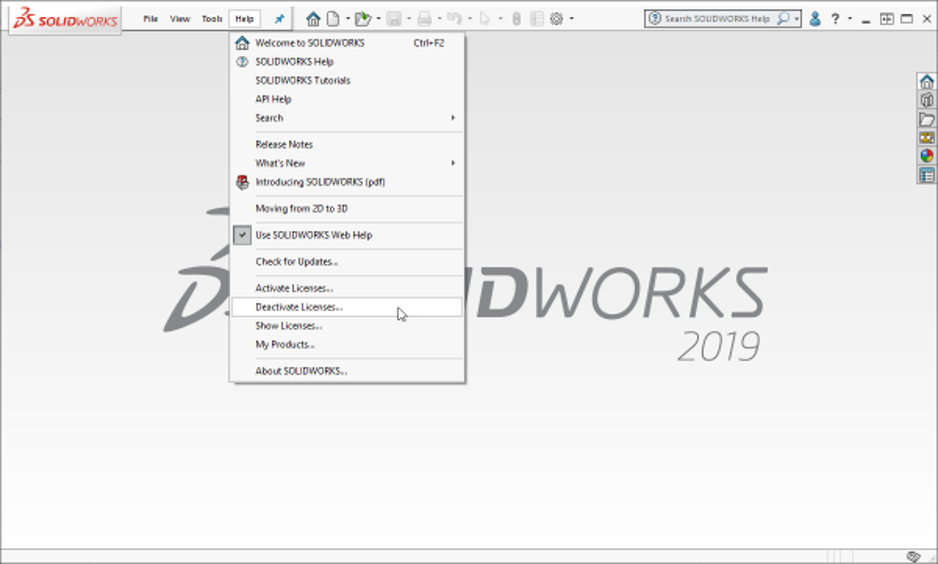Click magnifier icon in search box
Image resolution: width=938 pixels, height=564 pixels.
(x=782, y=19)
